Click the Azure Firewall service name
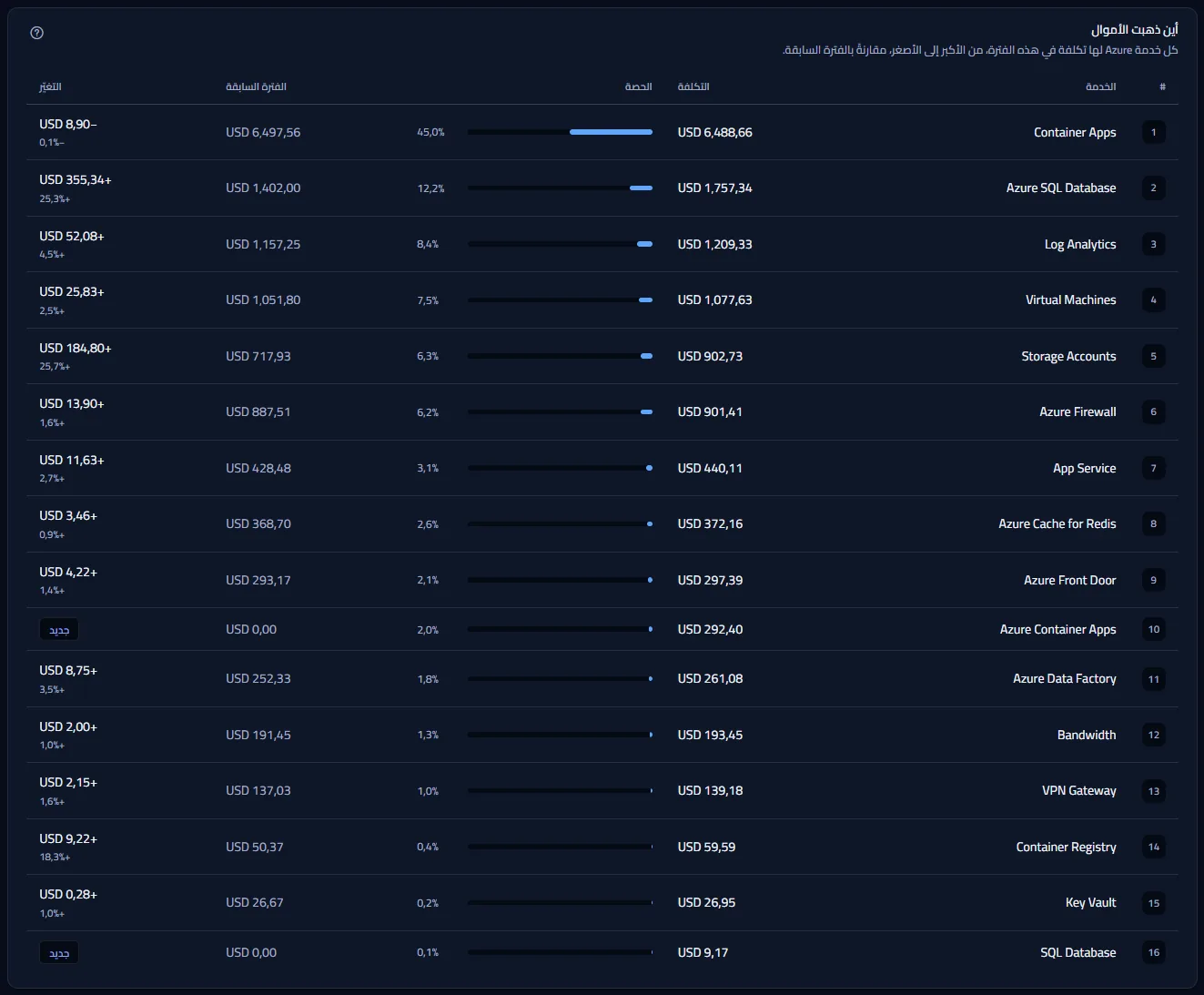The width and height of the screenshot is (1204, 995). tap(1078, 411)
